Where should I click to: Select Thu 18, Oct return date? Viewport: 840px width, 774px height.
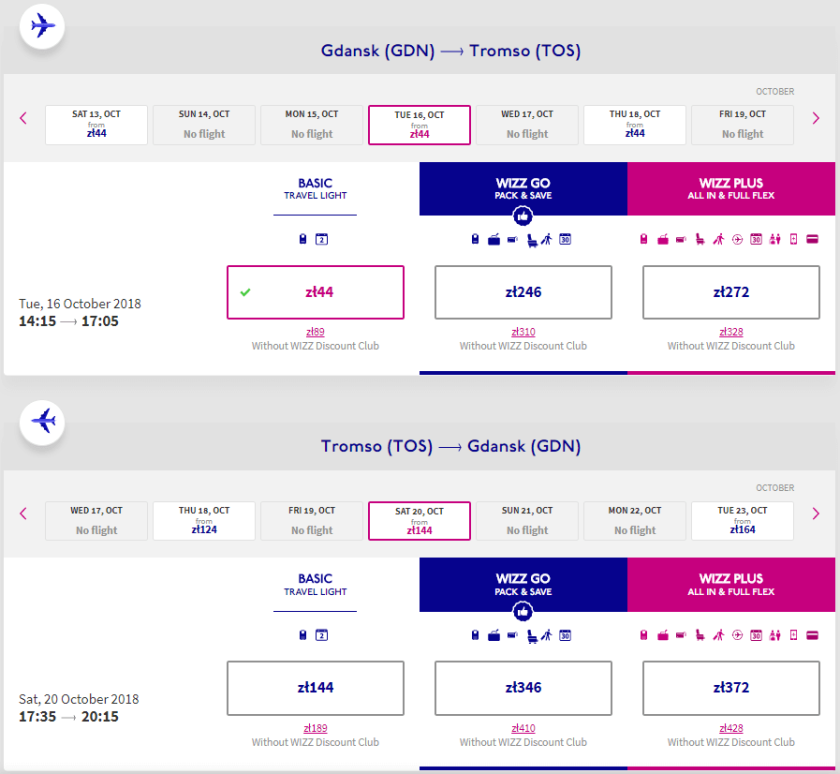[204, 521]
